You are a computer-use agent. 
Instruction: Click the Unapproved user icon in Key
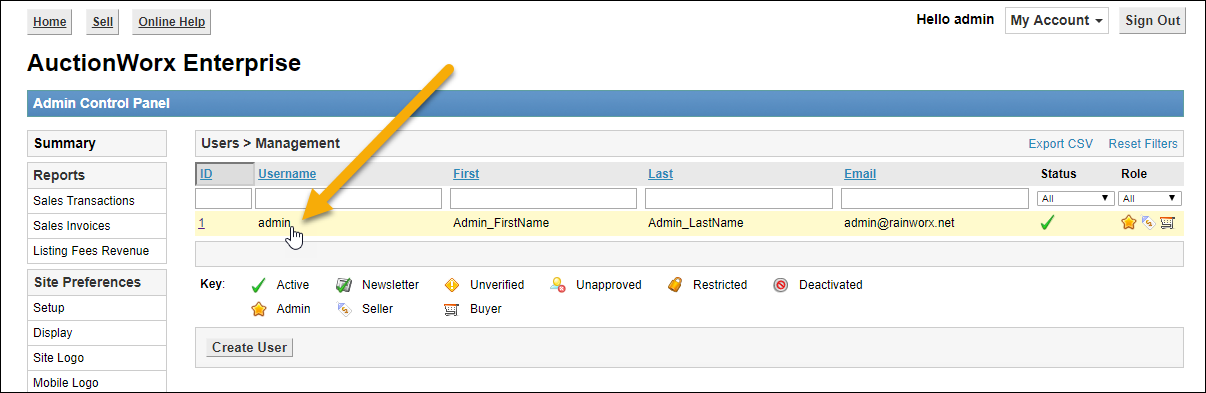point(558,285)
